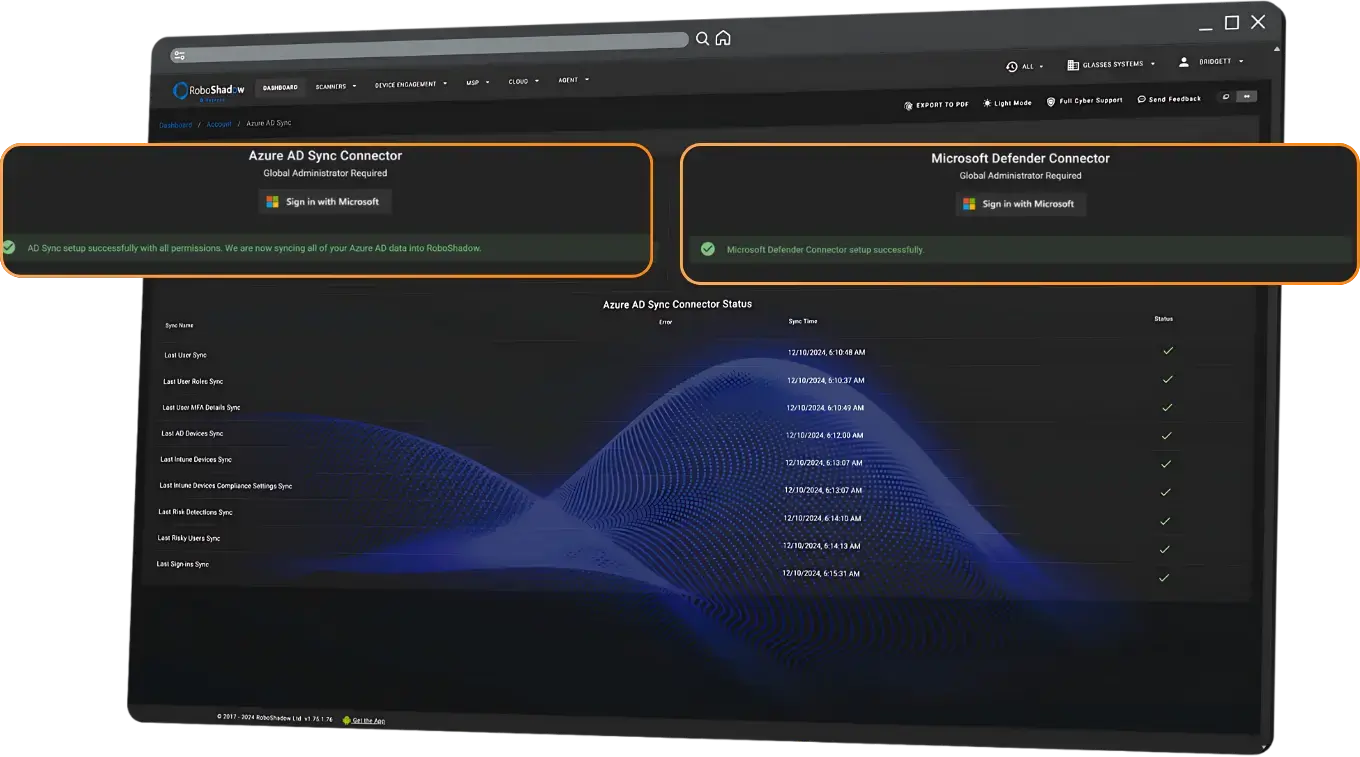The image size is (1360, 757).
Task: Click the Sync Time column header
Action: point(803,321)
